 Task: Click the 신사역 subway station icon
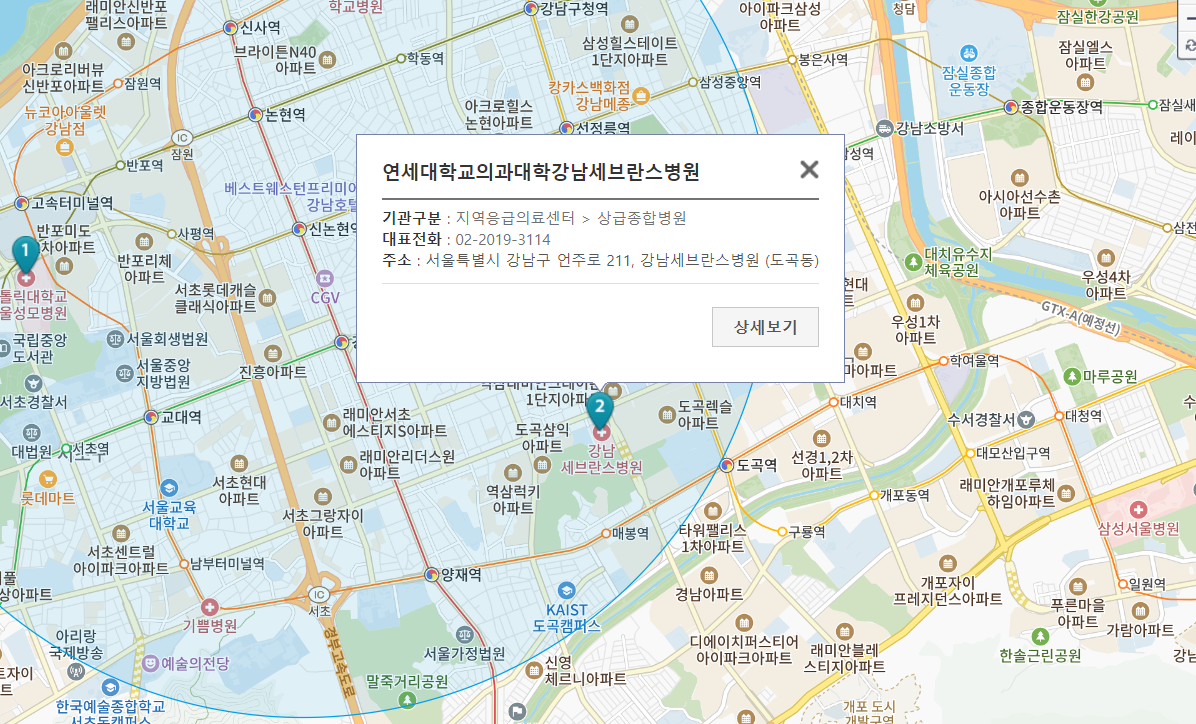click(230, 28)
